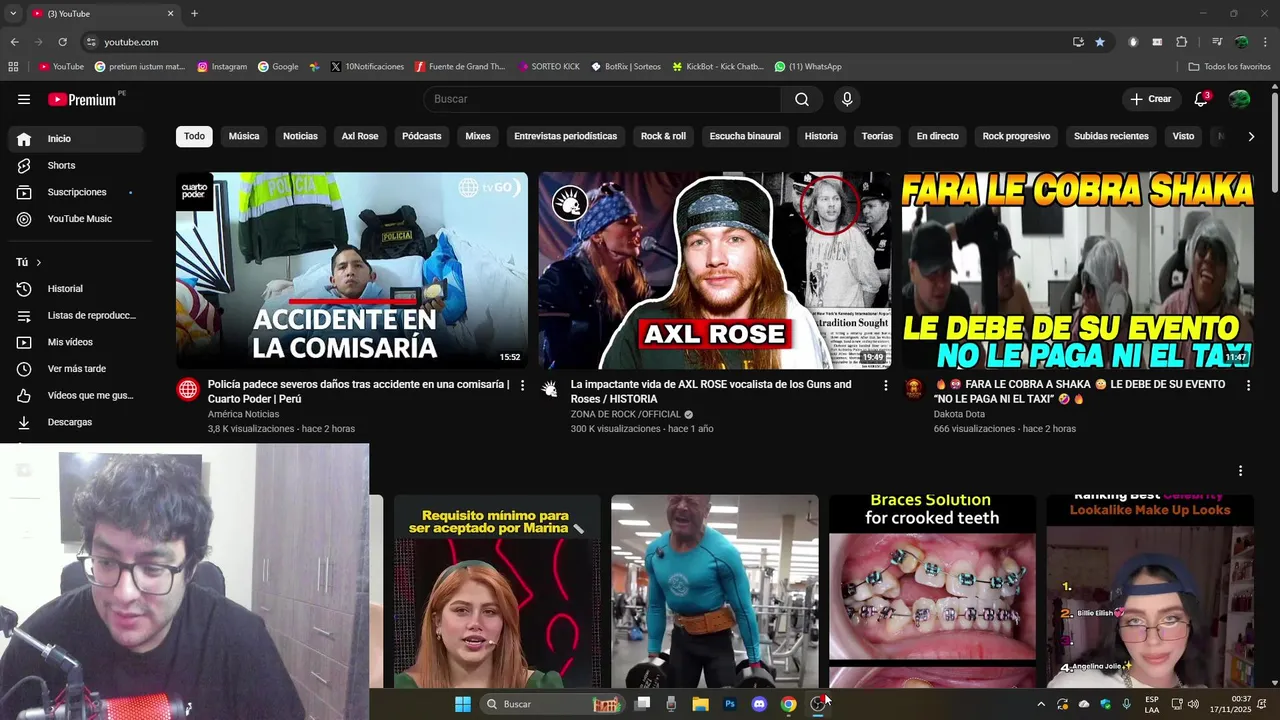Open File Explorer from the taskbar
Viewport: 1280px width, 720px height.
[700, 704]
